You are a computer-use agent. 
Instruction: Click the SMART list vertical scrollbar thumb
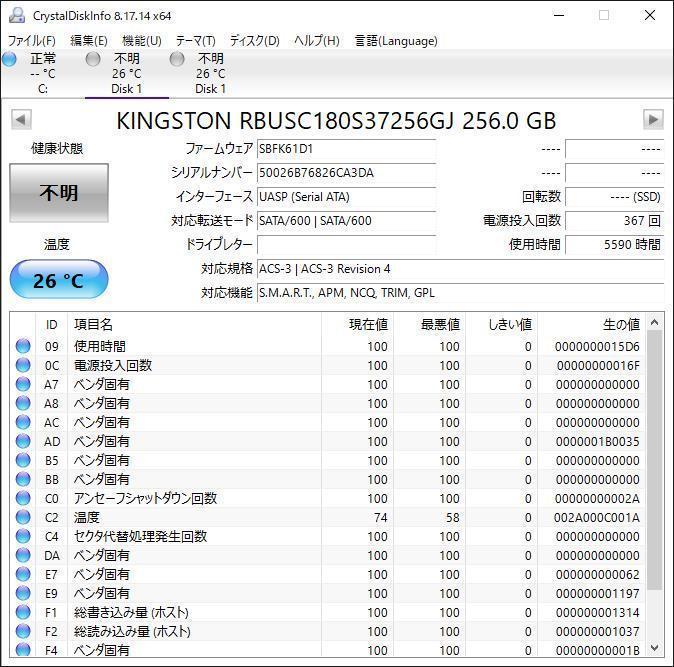coord(654,460)
